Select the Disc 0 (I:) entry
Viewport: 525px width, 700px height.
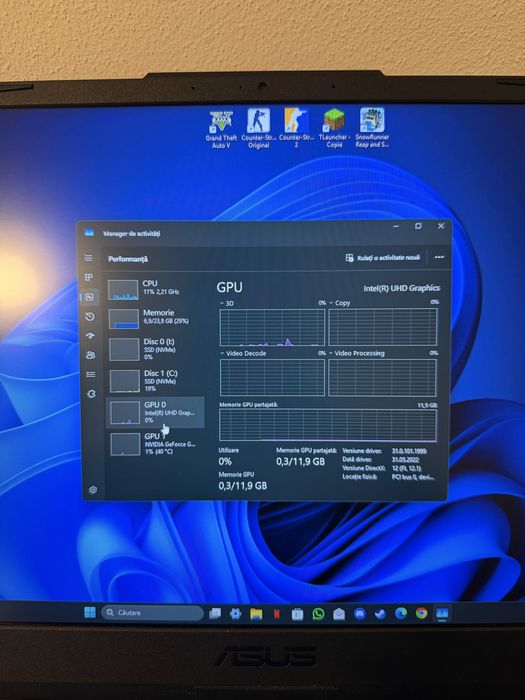click(x=155, y=349)
